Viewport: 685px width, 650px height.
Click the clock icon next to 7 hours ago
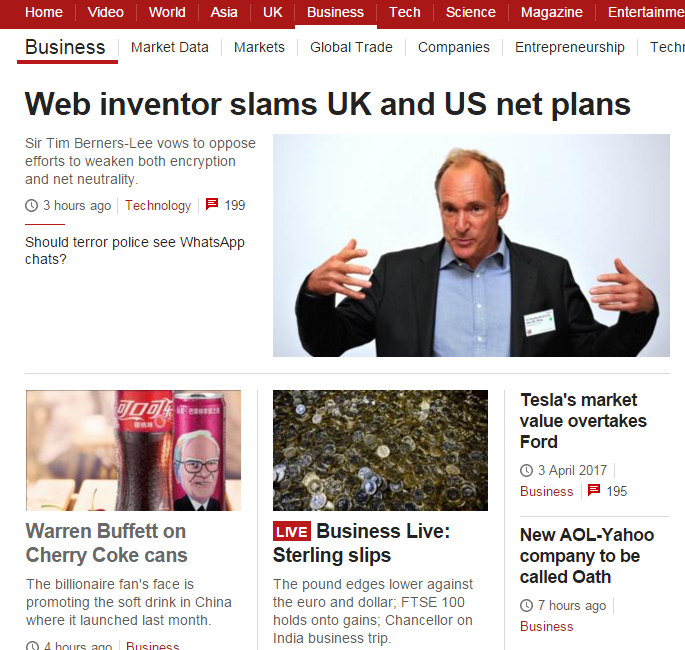[526, 605]
